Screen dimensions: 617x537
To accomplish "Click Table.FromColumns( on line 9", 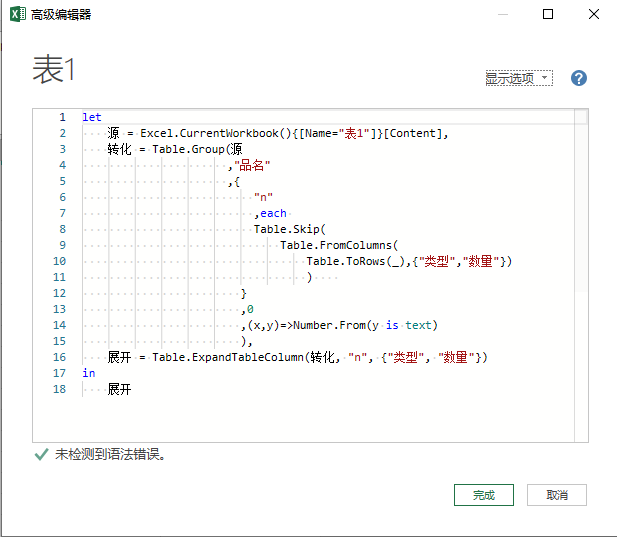I will point(339,245).
